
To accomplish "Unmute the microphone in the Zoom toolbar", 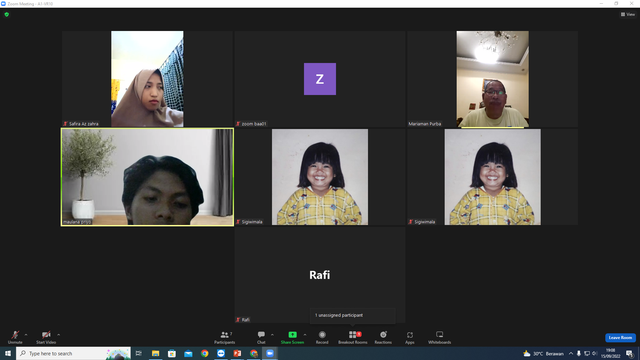I will (x=15, y=337).
